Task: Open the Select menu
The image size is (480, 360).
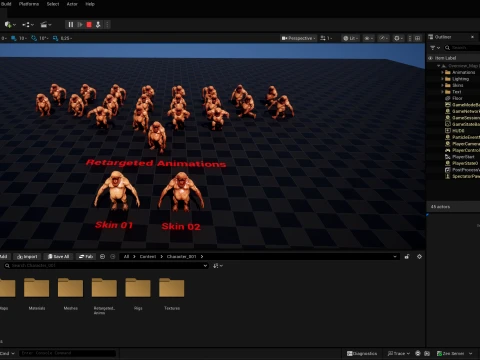Action: [53, 4]
